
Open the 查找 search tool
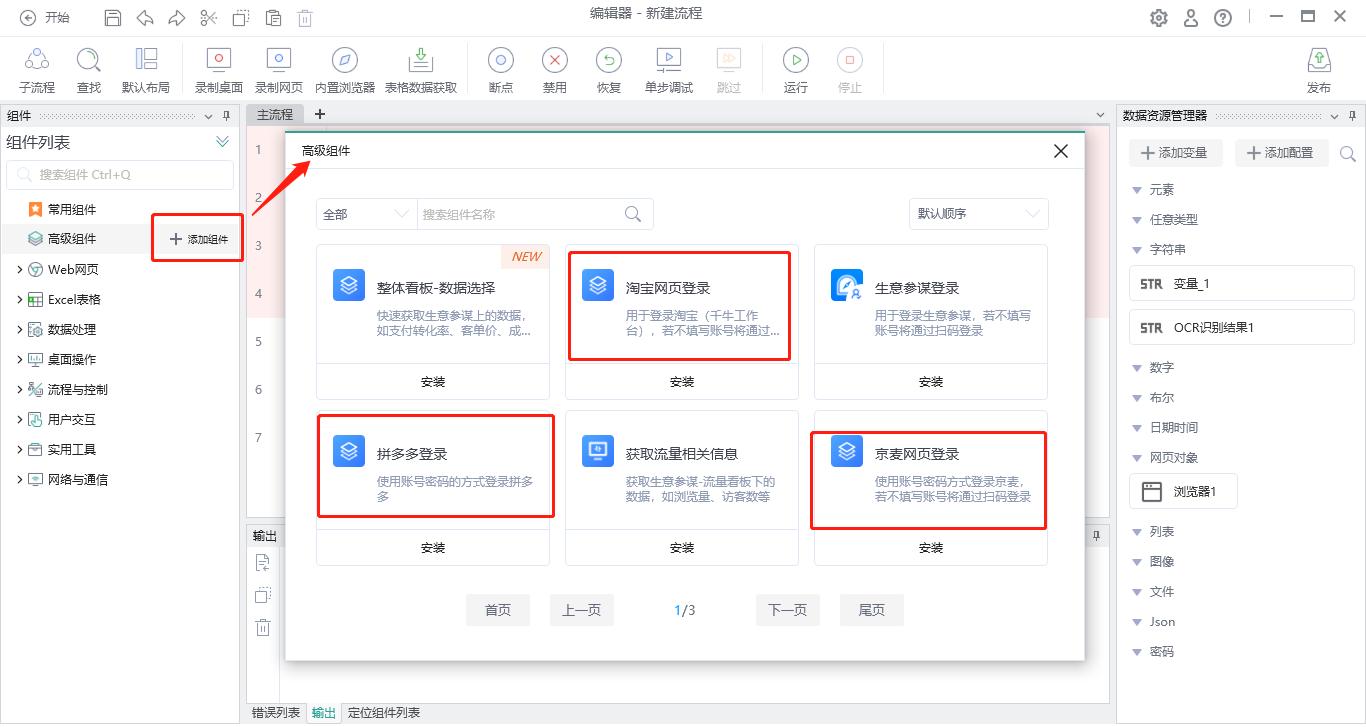[x=89, y=60]
